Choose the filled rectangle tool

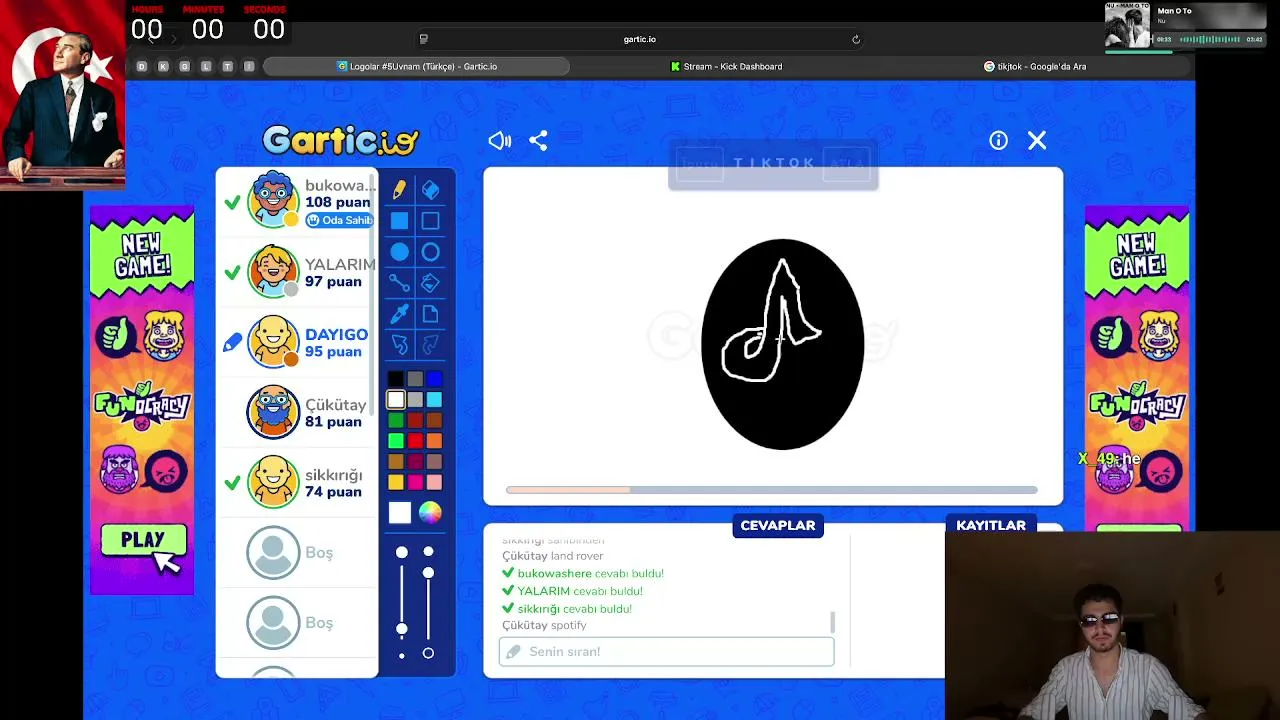click(399, 221)
